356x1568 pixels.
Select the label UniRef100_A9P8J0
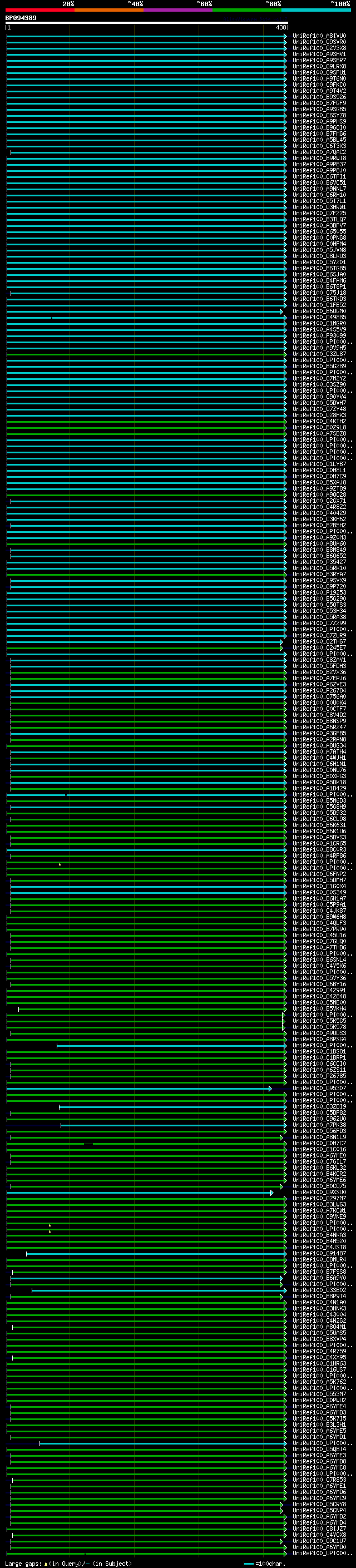coord(319,170)
